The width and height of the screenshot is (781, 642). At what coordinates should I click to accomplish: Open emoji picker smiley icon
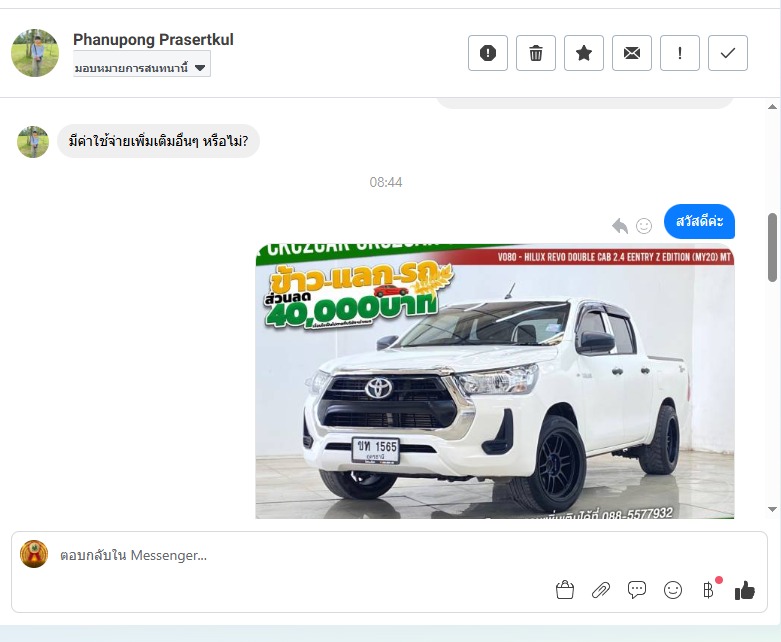[x=672, y=590]
